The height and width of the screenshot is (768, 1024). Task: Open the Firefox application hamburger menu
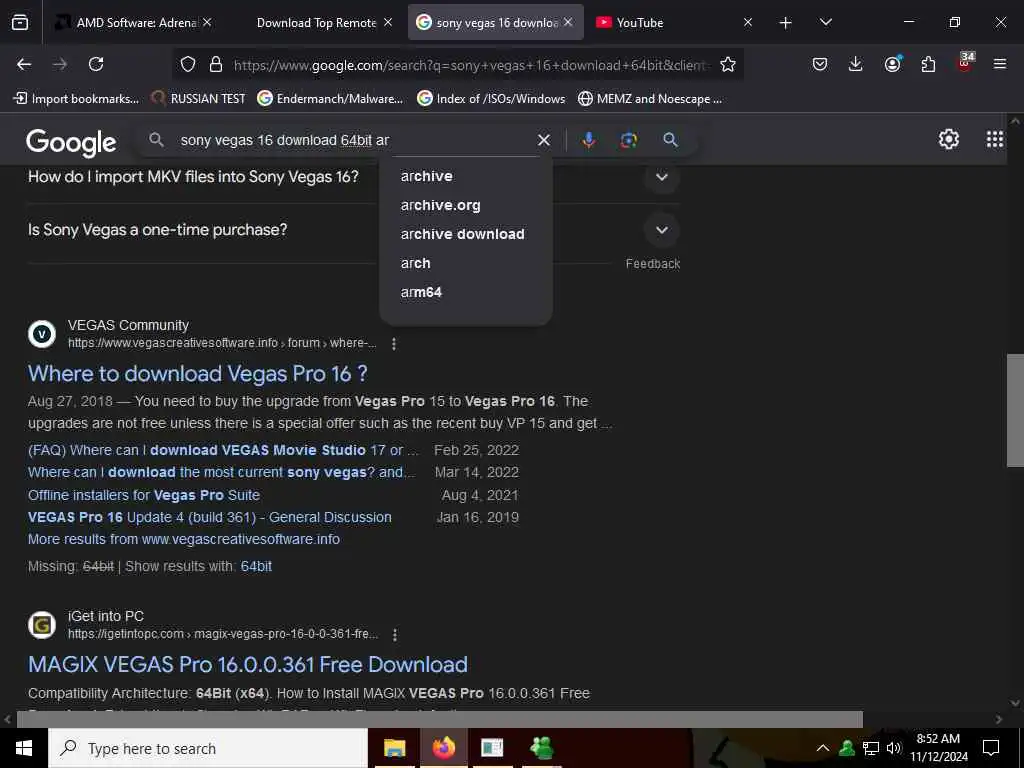[1000, 64]
